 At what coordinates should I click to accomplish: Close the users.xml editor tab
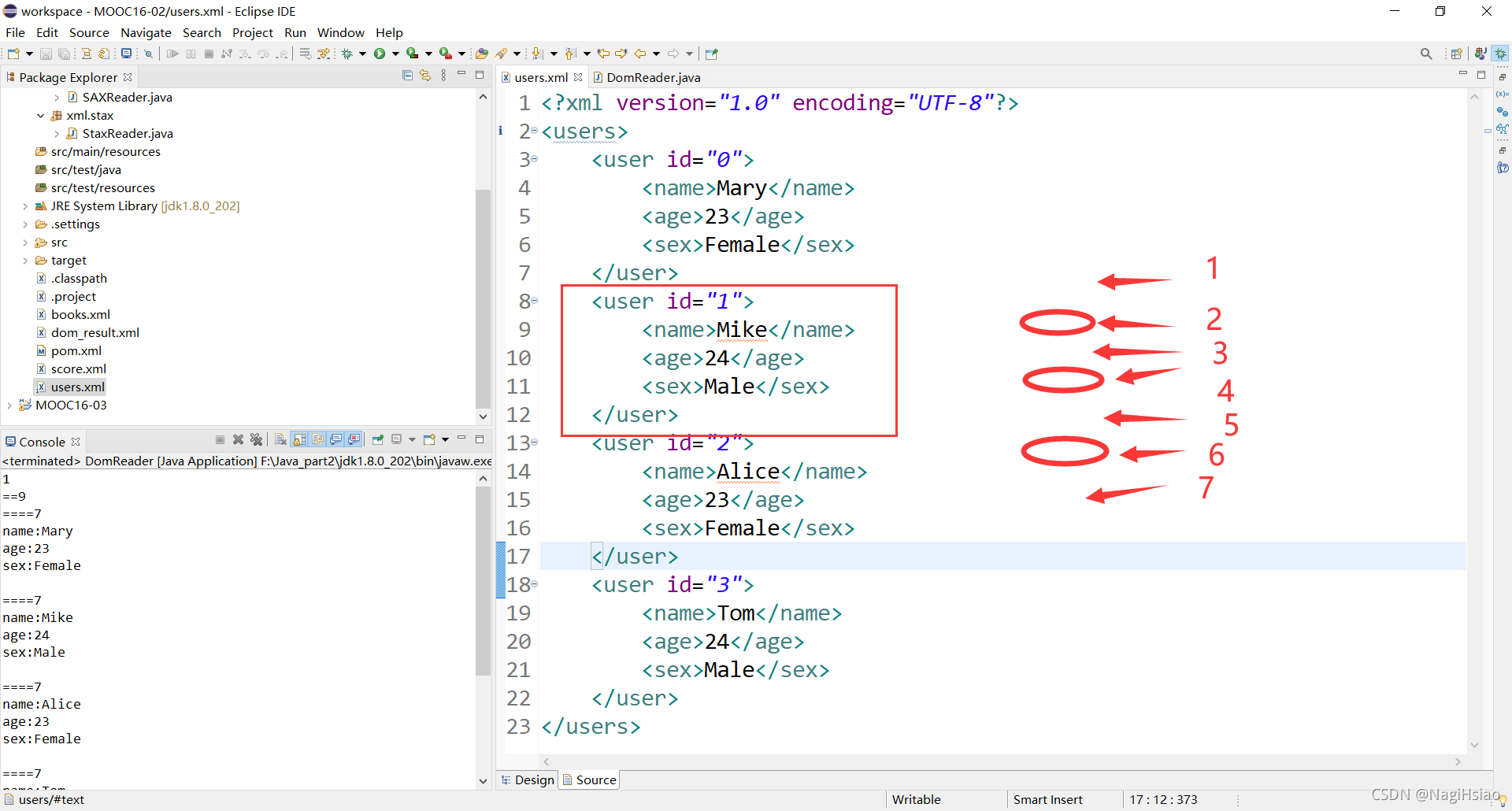[578, 77]
